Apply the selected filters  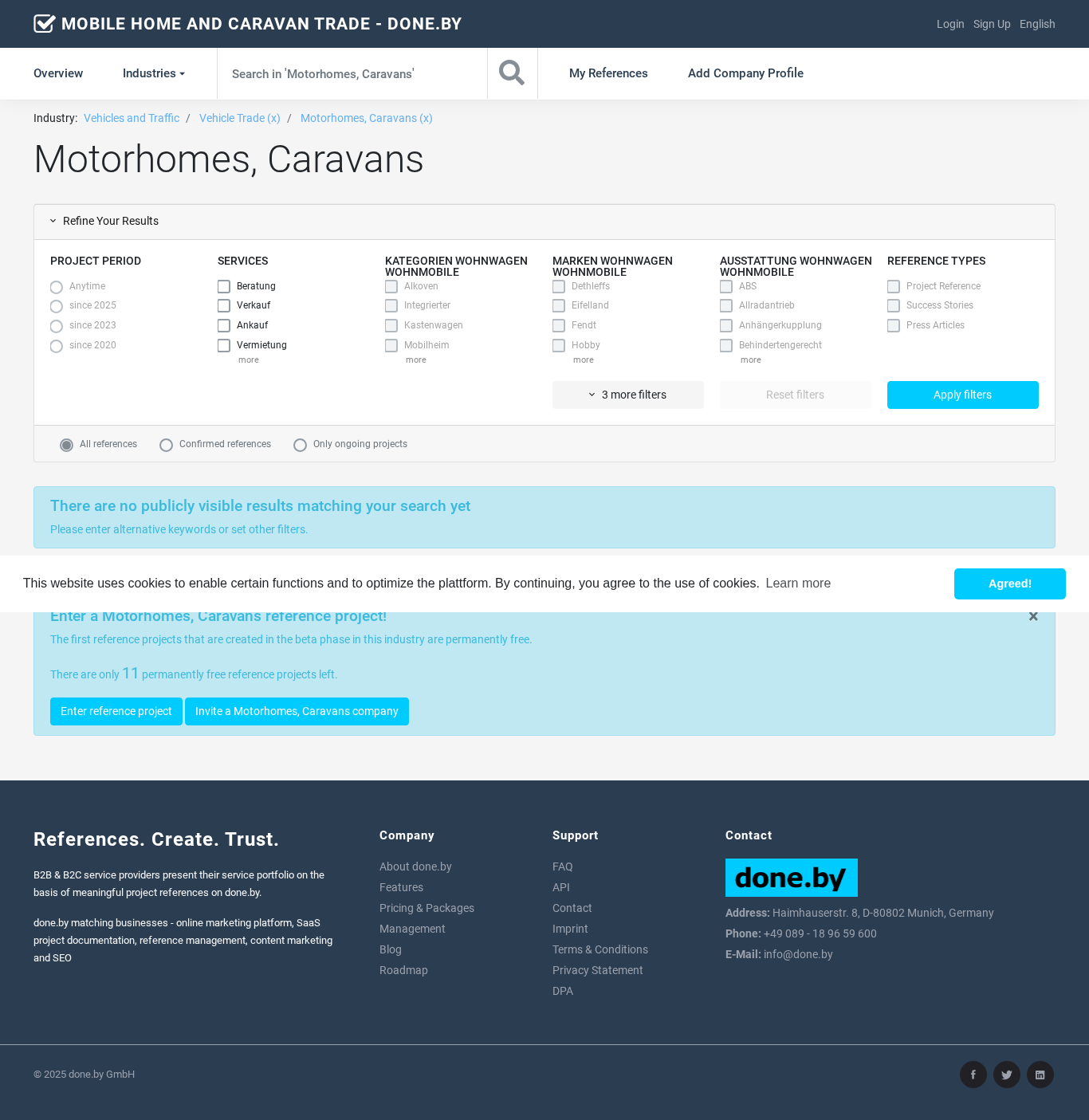pos(963,395)
